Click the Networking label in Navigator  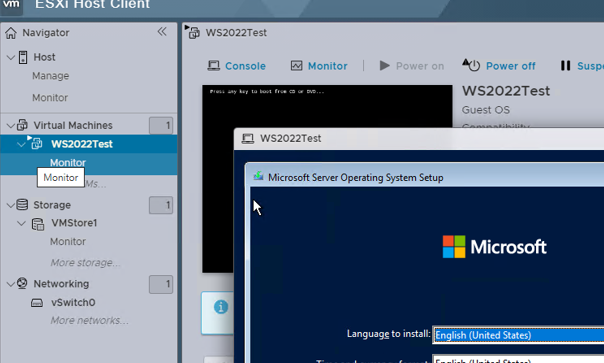(x=61, y=284)
